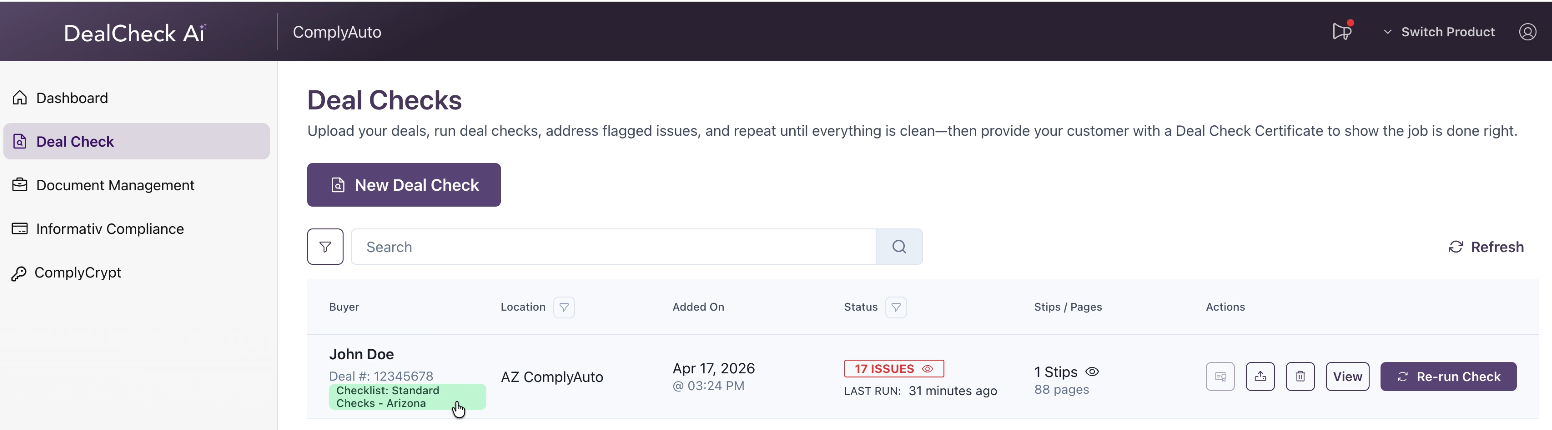Click the filter funnel button beside Search
This screenshot has width=1552, height=430.
pos(325,247)
